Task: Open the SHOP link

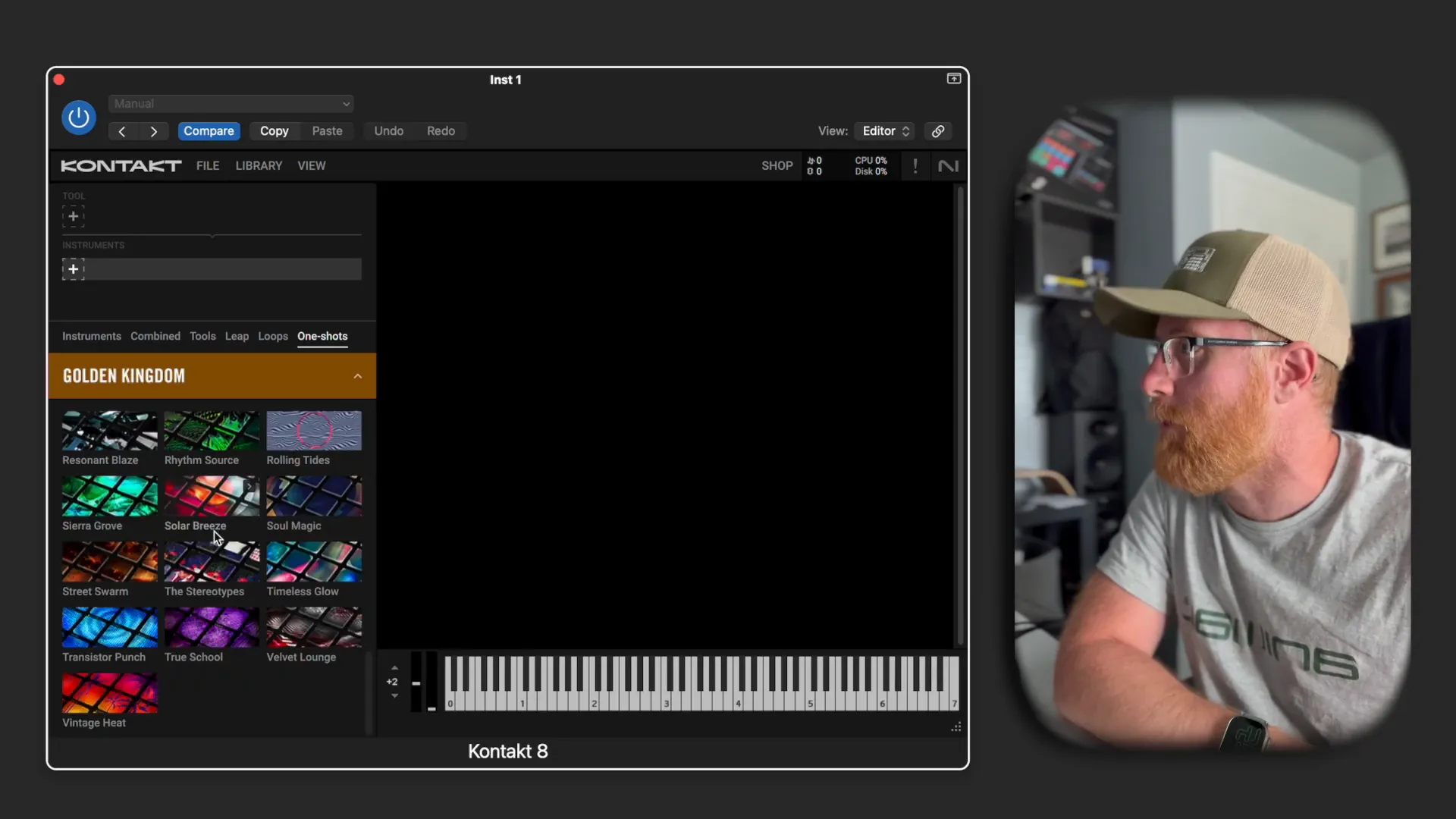Action: [777, 165]
